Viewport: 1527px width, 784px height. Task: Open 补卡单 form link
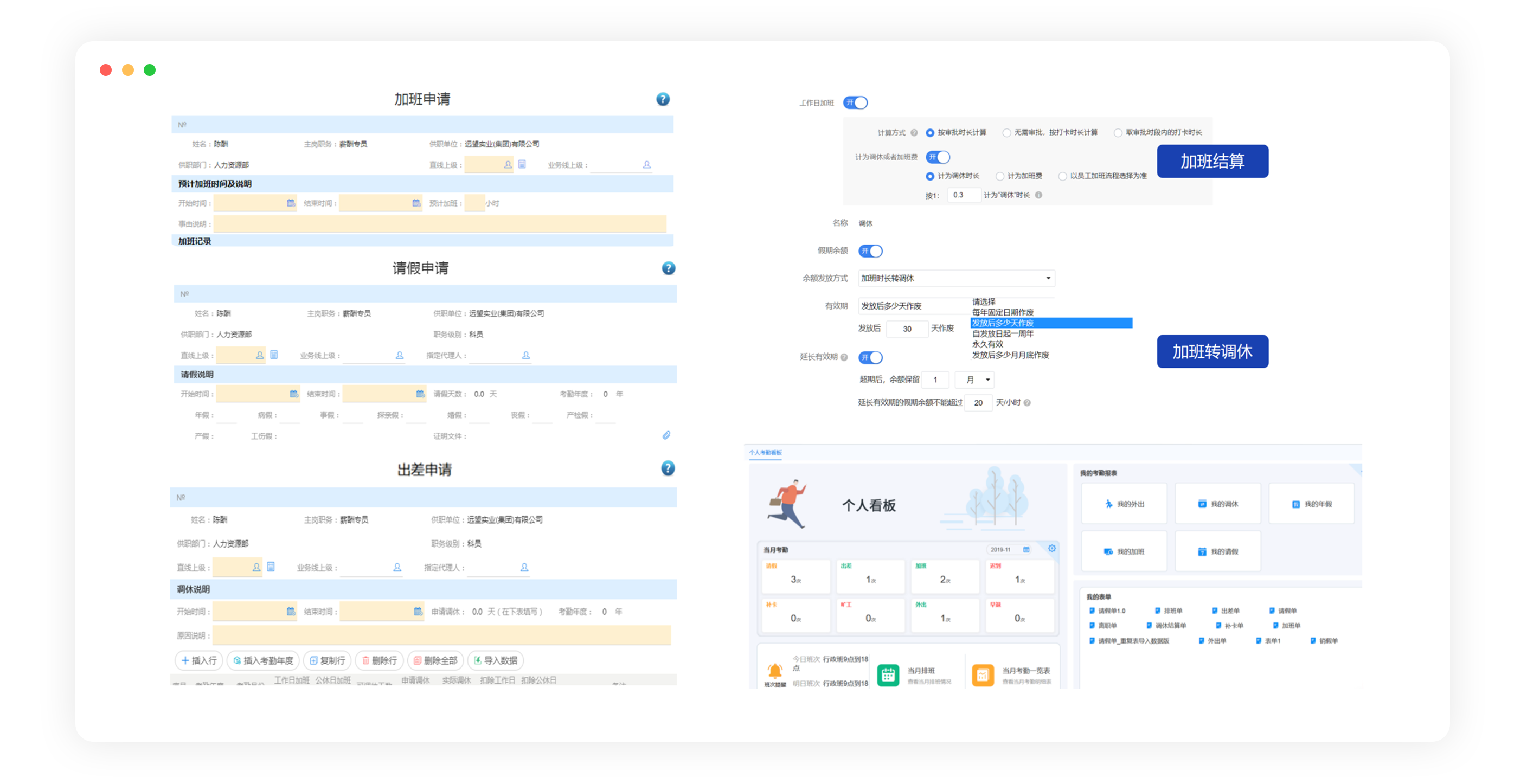point(1229,625)
